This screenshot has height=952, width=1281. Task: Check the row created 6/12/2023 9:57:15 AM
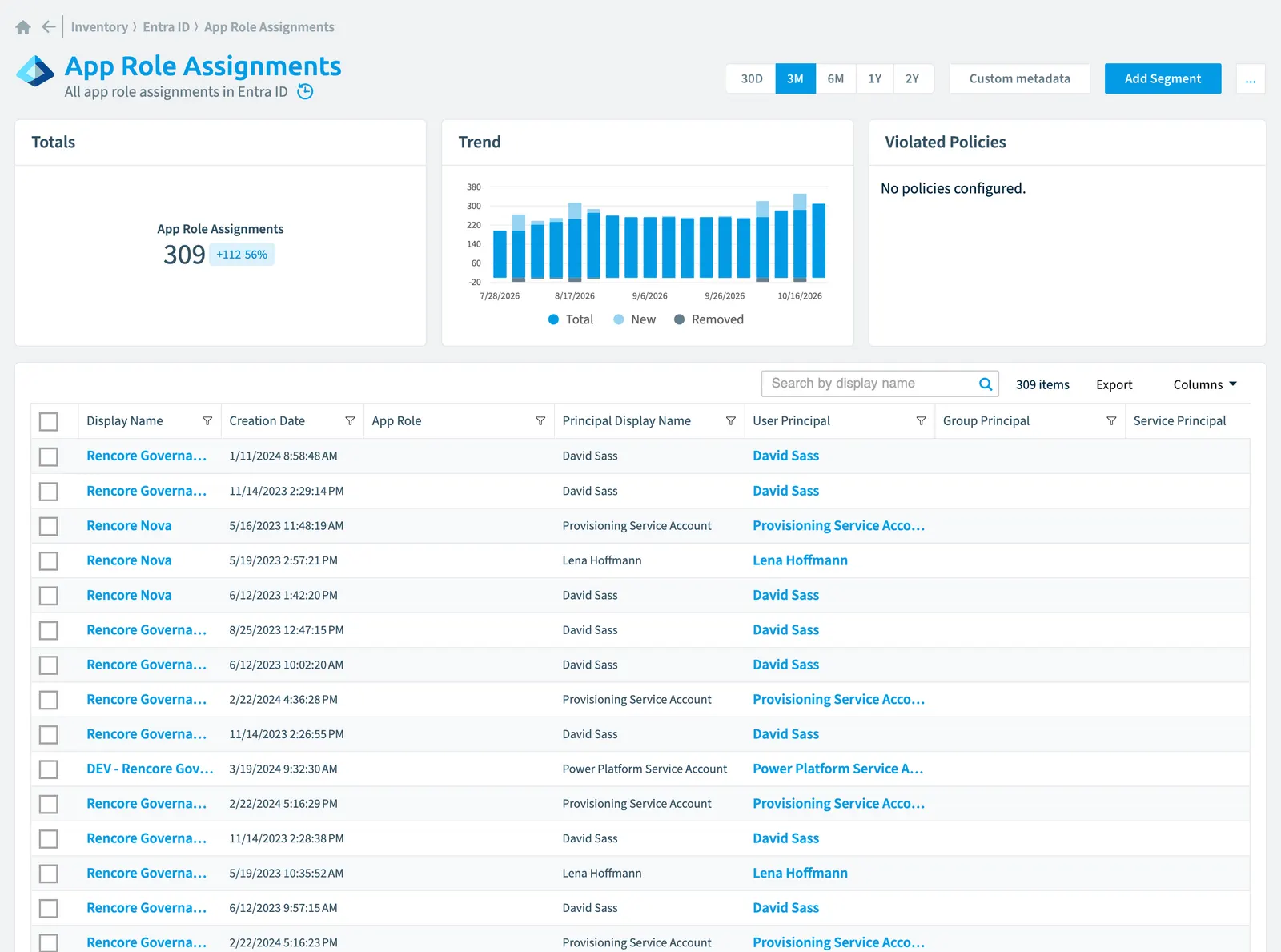coord(49,908)
